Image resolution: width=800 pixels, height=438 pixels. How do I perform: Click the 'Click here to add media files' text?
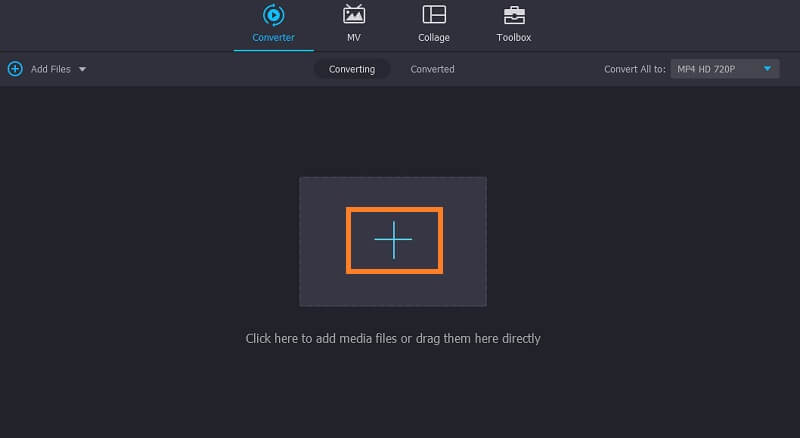point(393,339)
